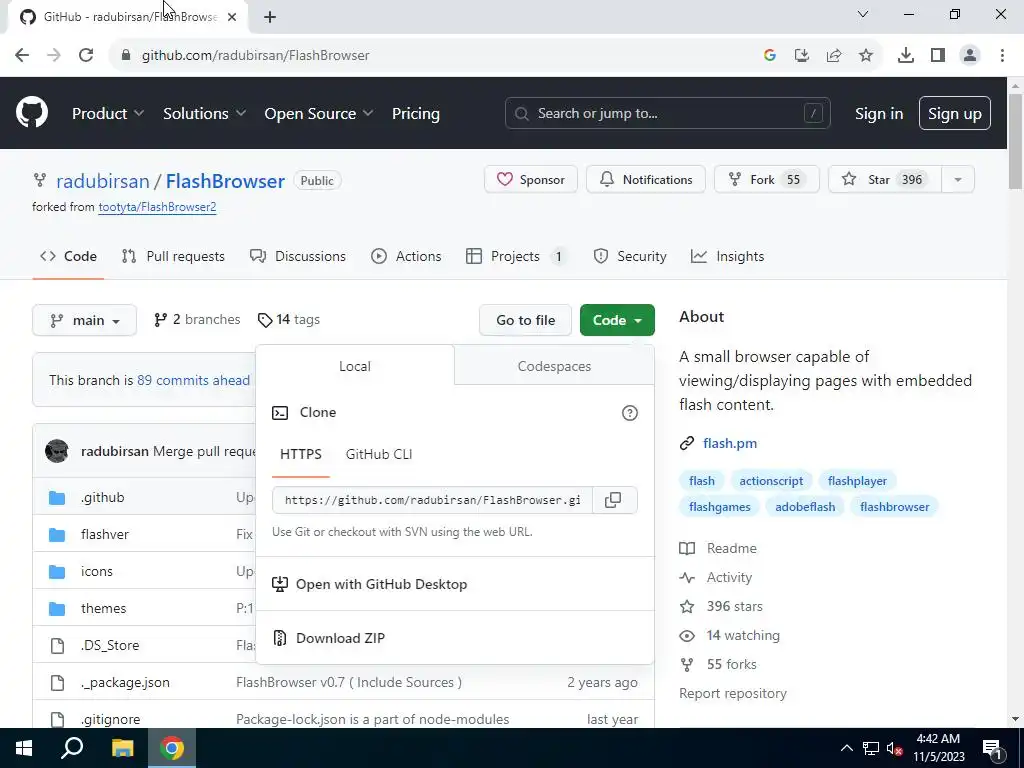Click the .DS_Store file icon

pos(57,646)
